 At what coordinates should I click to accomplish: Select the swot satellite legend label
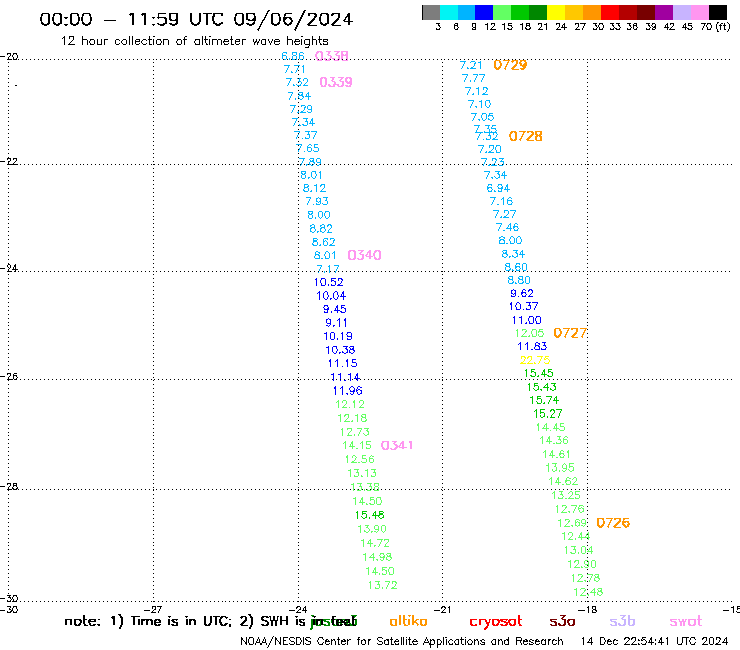(x=686, y=621)
